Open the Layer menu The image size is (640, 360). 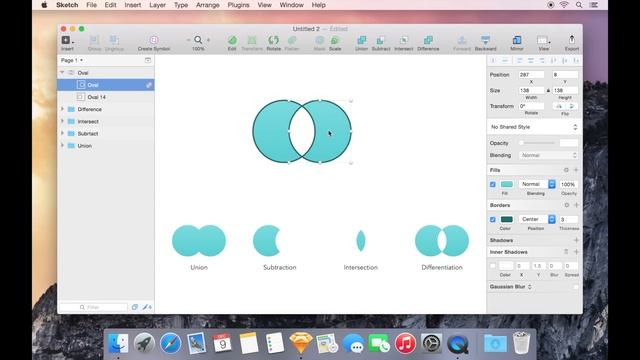tap(157, 5)
